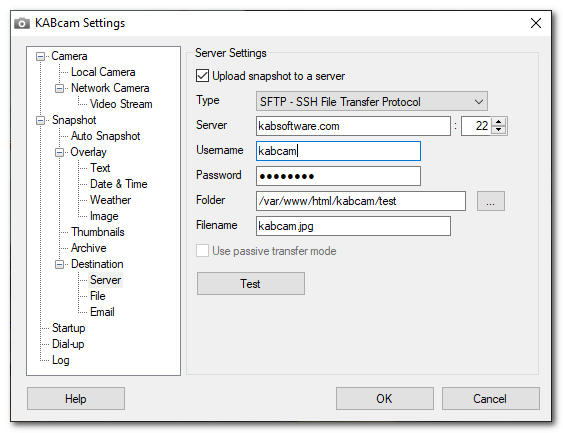Focus the Server address field
This screenshot has height=433, width=563.
pyautogui.click(x=353, y=126)
